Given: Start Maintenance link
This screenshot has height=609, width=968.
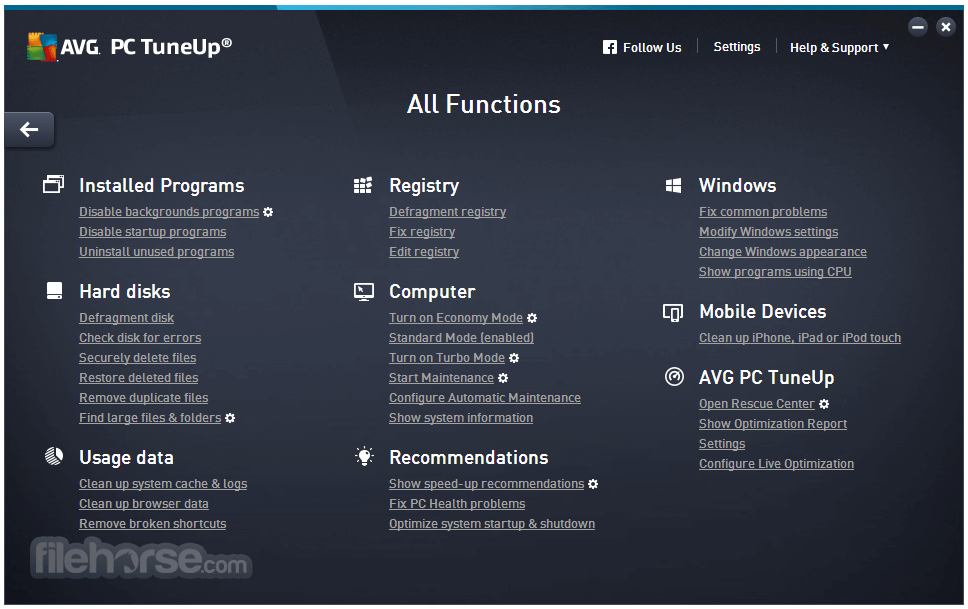Looking at the screenshot, I should [x=441, y=378].
